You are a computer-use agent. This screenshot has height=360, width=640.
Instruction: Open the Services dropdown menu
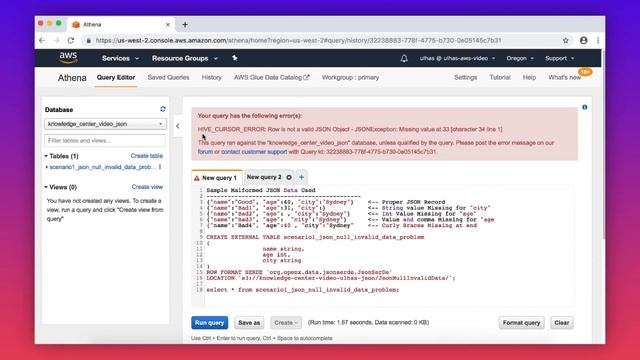click(x=120, y=58)
